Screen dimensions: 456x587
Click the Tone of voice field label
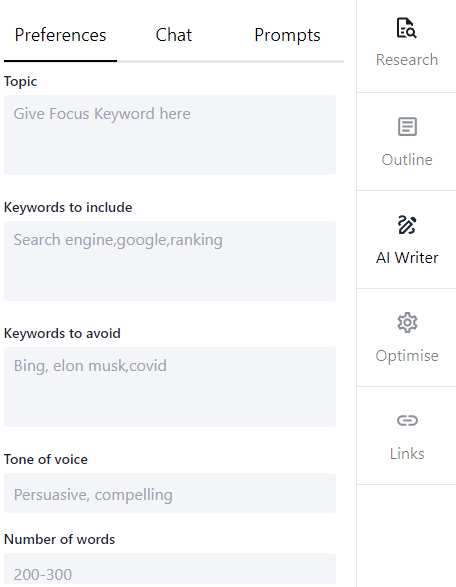click(x=46, y=459)
